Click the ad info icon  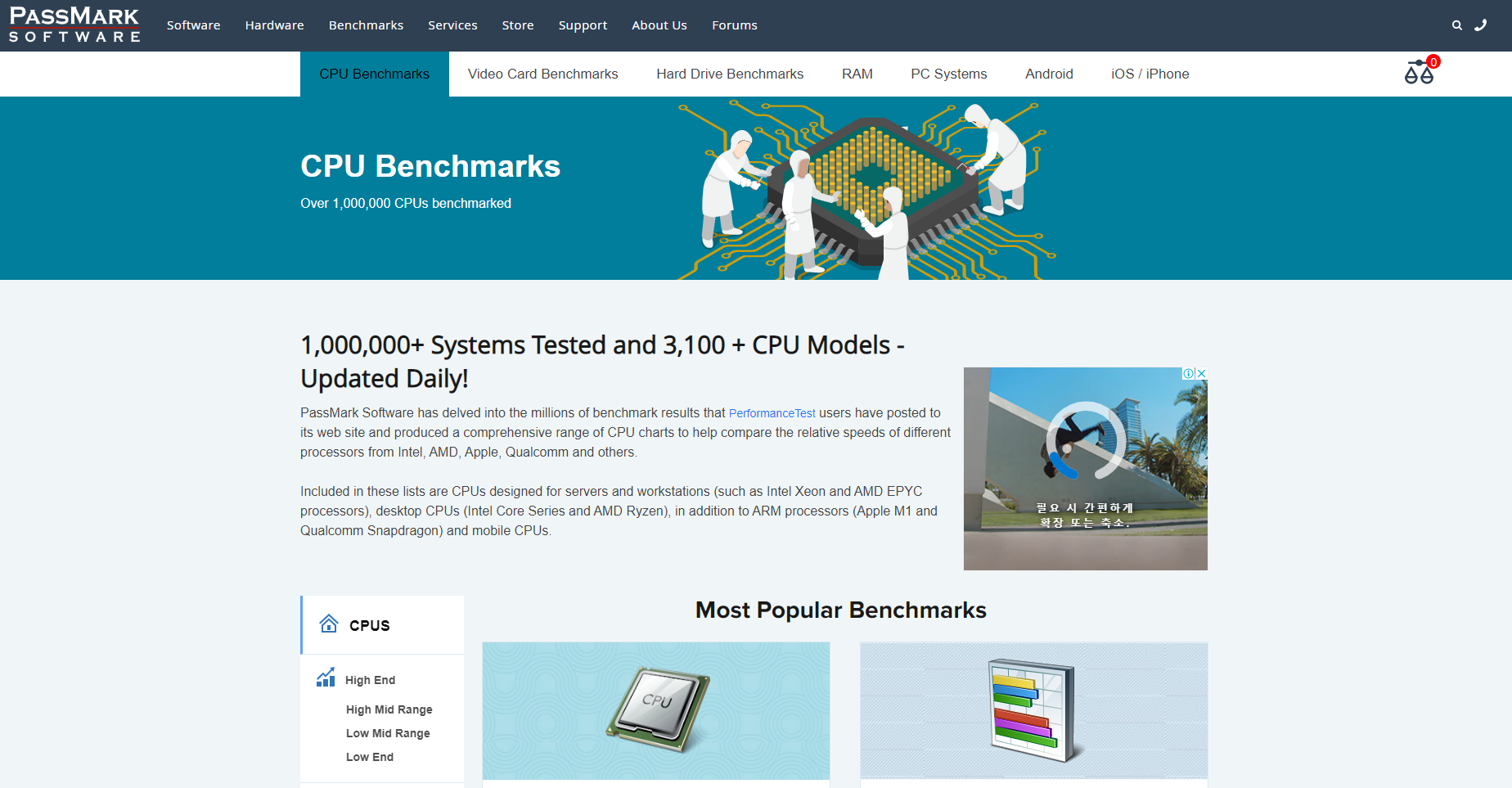click(x=1188, y=373)
